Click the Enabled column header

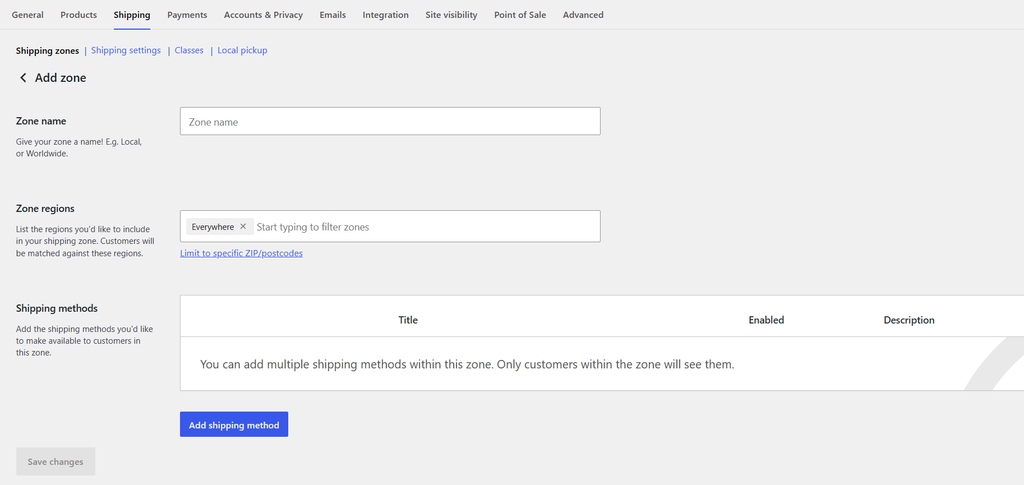766,320
